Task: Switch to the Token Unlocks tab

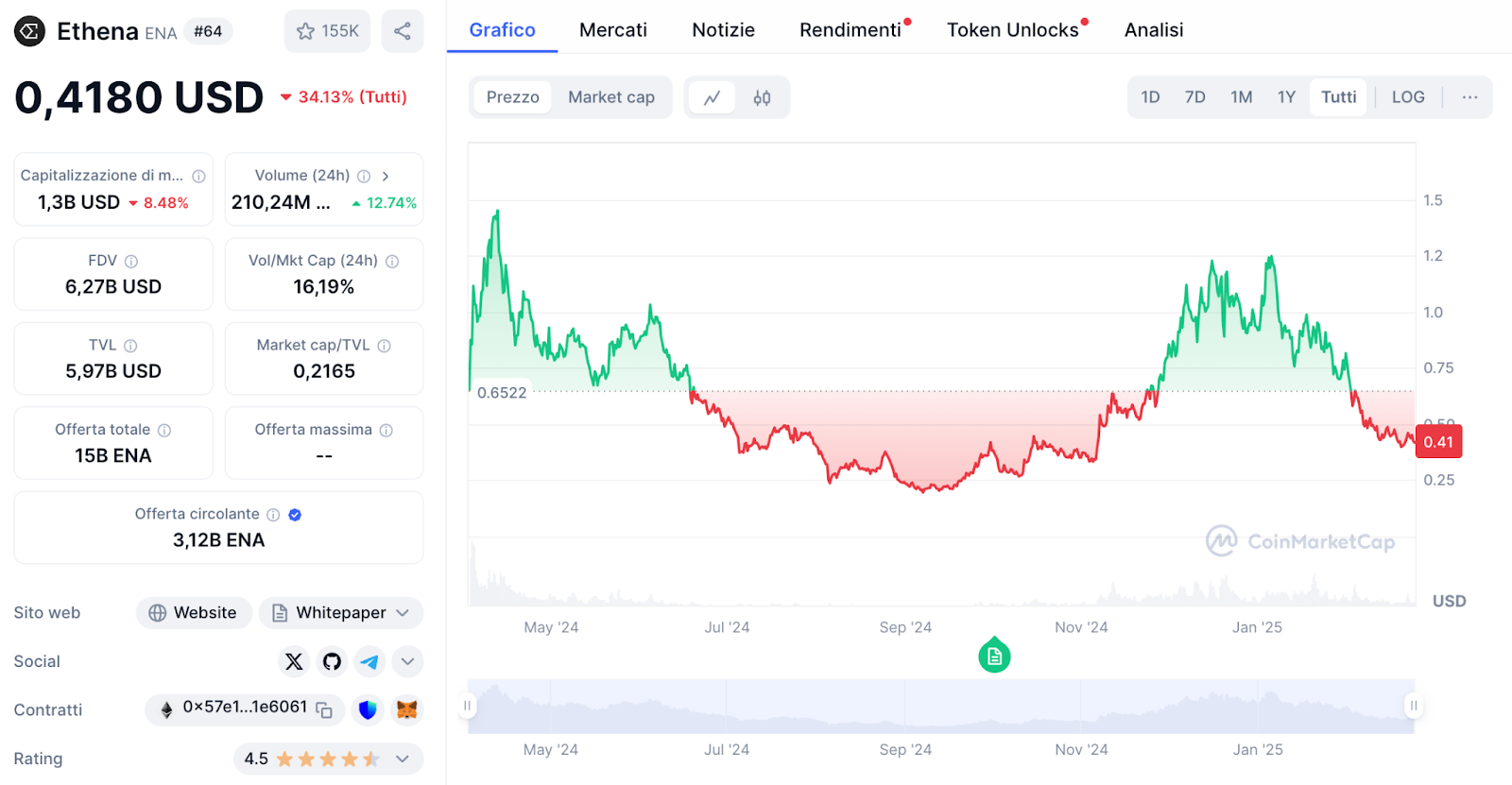Action: point(1012,30)
